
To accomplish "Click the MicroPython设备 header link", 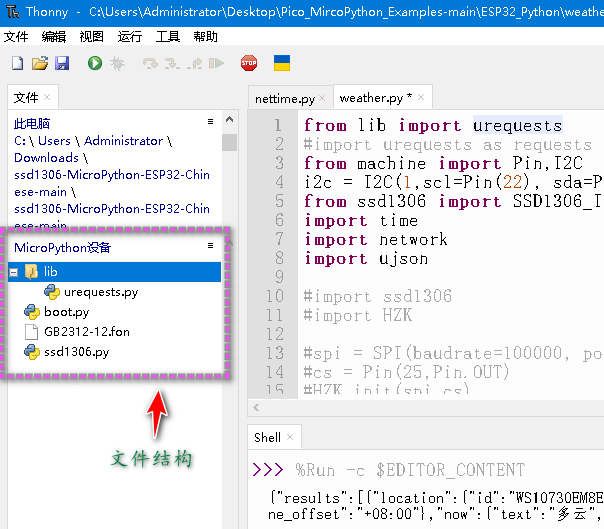I will point(62,247).
